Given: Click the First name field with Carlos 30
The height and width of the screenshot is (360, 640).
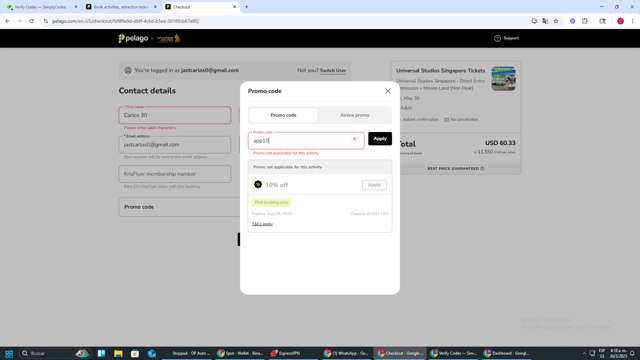Looking at the screenshot, I should 175,115.
